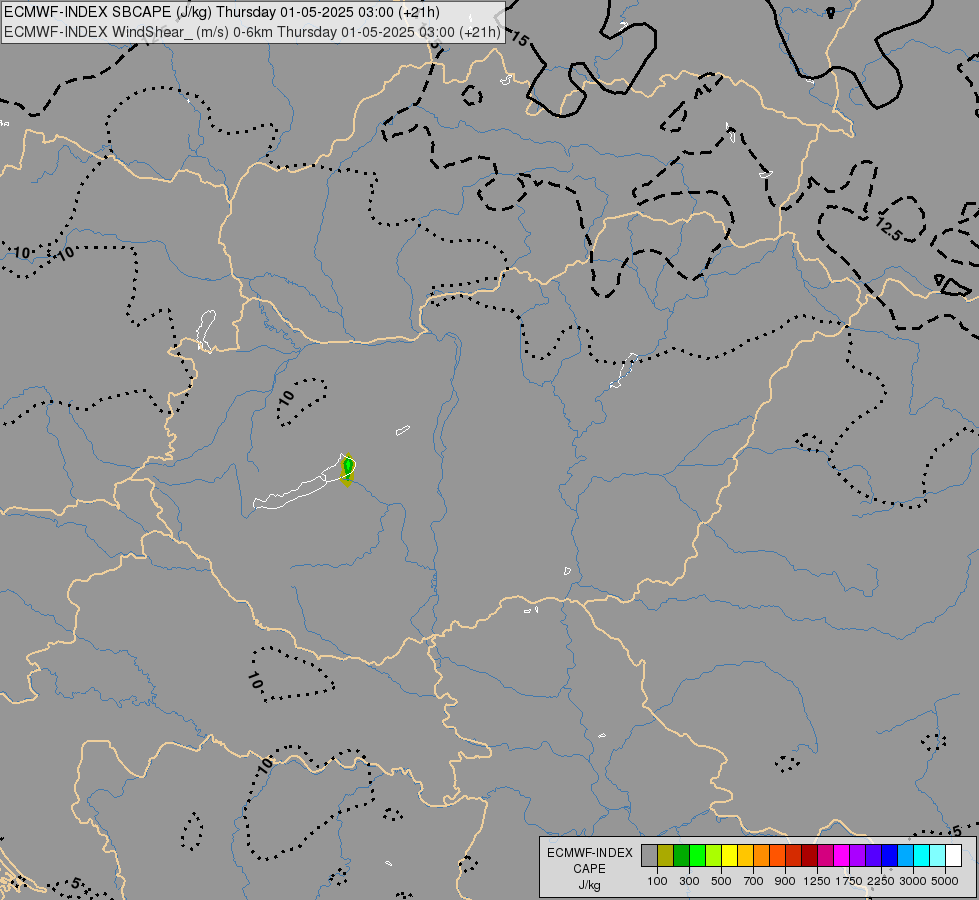Click the WindShear 0-6km title line

pos(252,32)
